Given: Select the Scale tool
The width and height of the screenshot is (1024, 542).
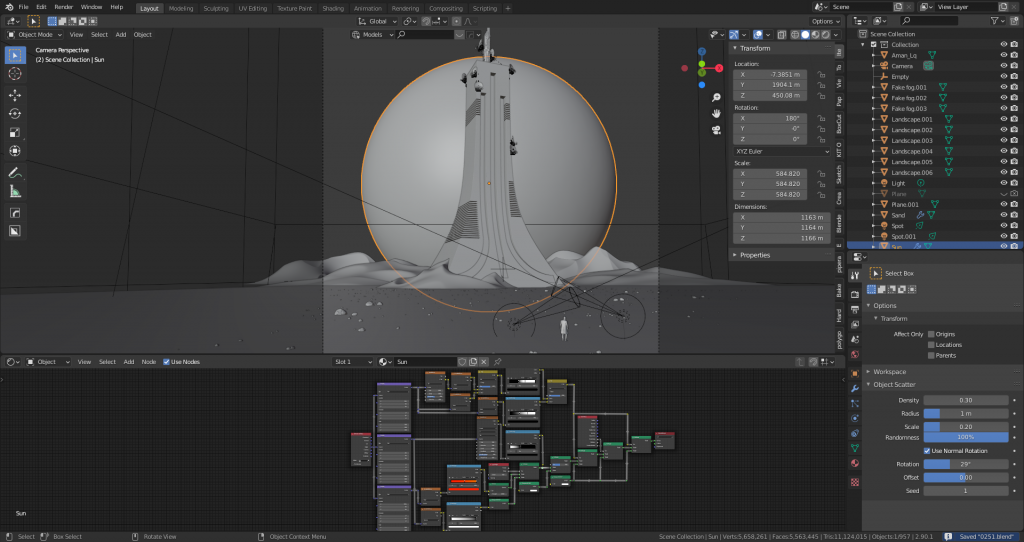Looking at the screenshot, I should coord(15,133).
